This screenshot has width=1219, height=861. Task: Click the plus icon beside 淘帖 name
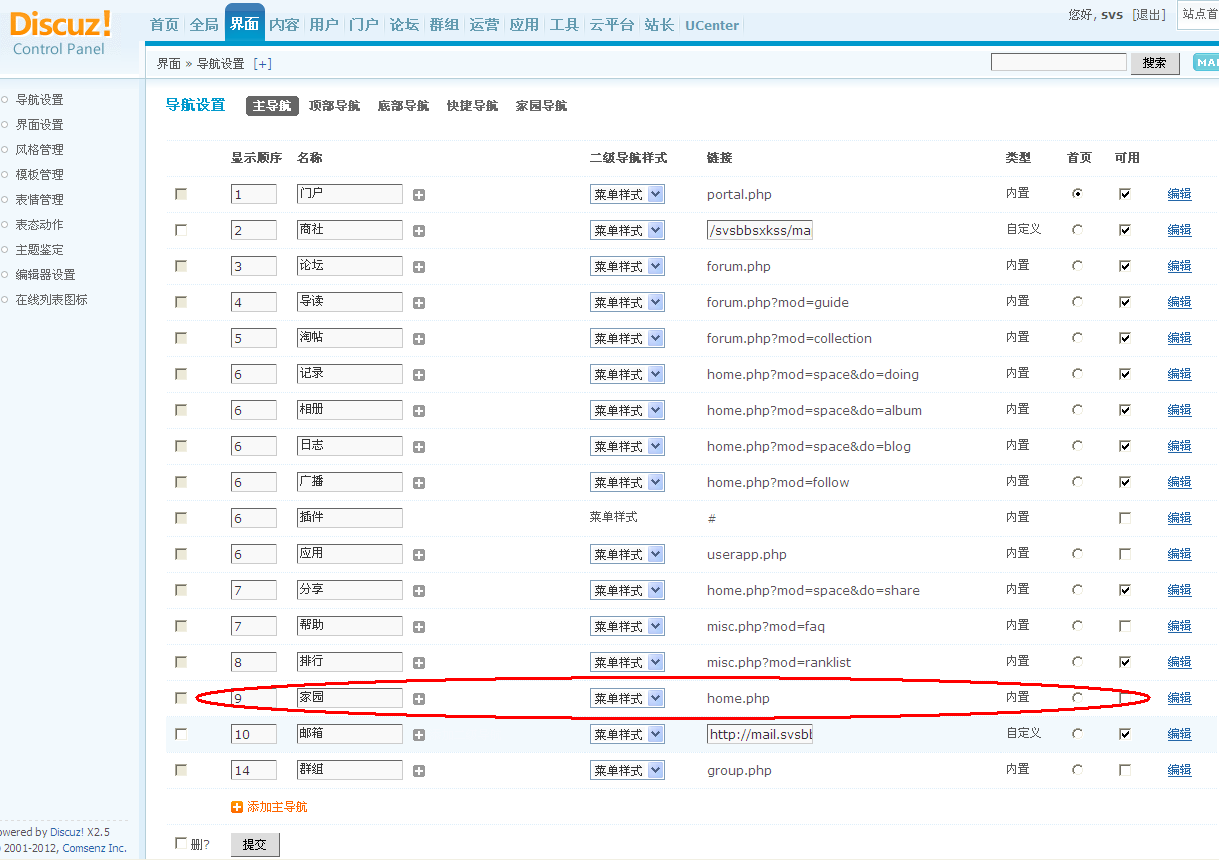pyautogui.click(x=419, y=339)
